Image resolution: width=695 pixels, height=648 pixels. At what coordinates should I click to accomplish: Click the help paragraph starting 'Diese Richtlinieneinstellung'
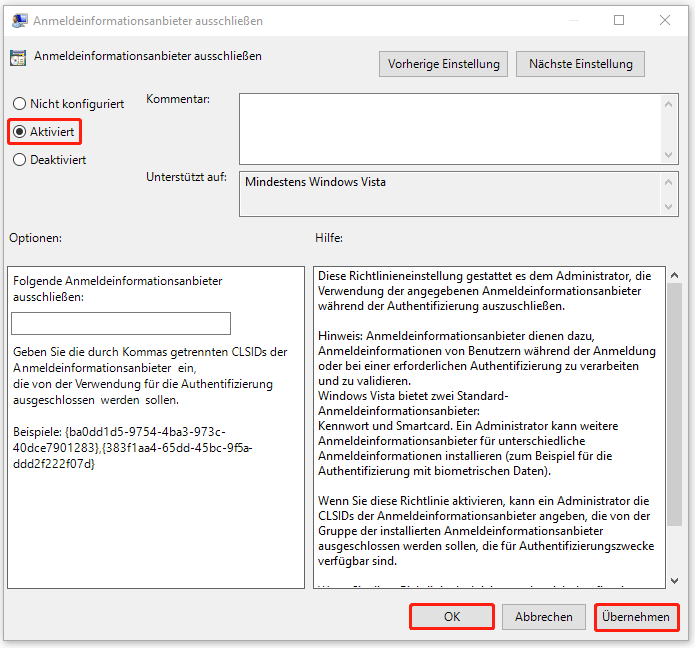pos(484,291)
